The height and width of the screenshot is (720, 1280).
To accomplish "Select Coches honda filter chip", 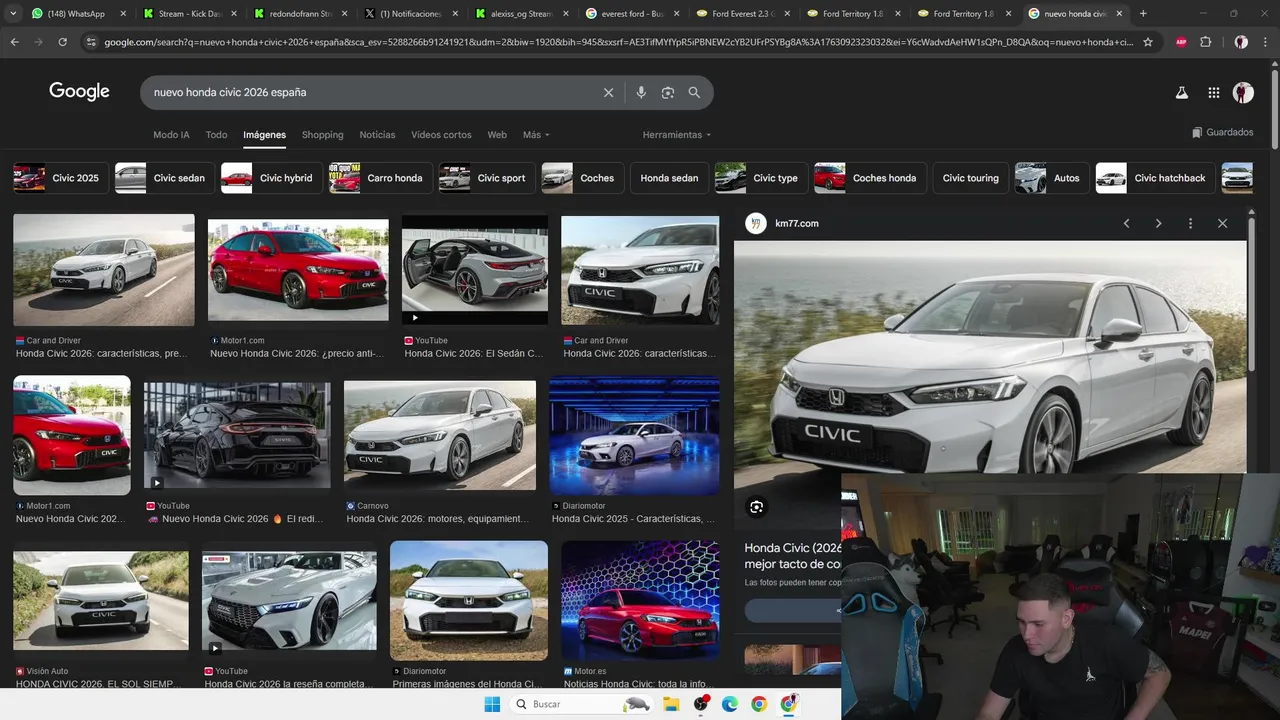I will 870,178.
